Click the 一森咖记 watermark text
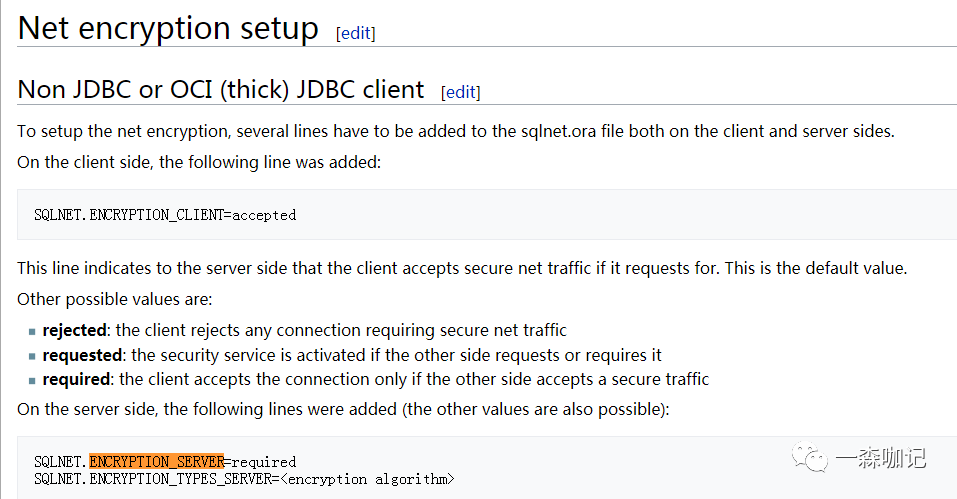 [881, 458]
